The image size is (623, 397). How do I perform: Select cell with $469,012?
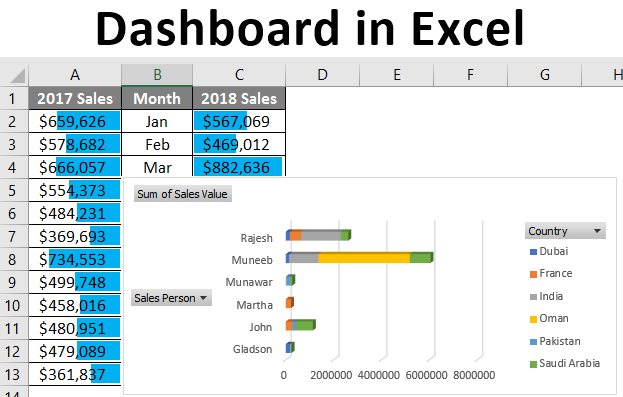(239, 144)
